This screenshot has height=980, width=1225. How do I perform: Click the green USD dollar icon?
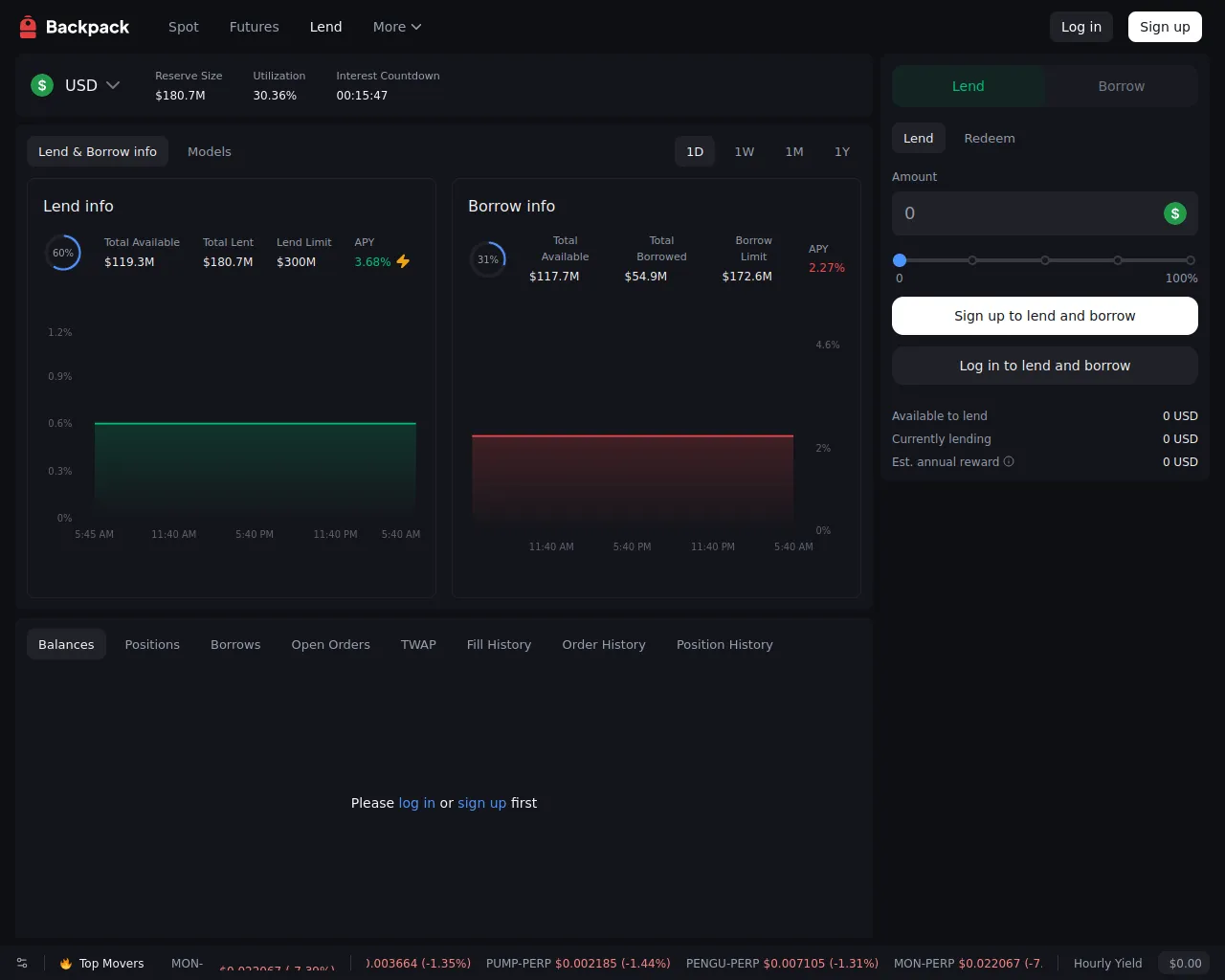pyautogui.click(x=42, y=85)
